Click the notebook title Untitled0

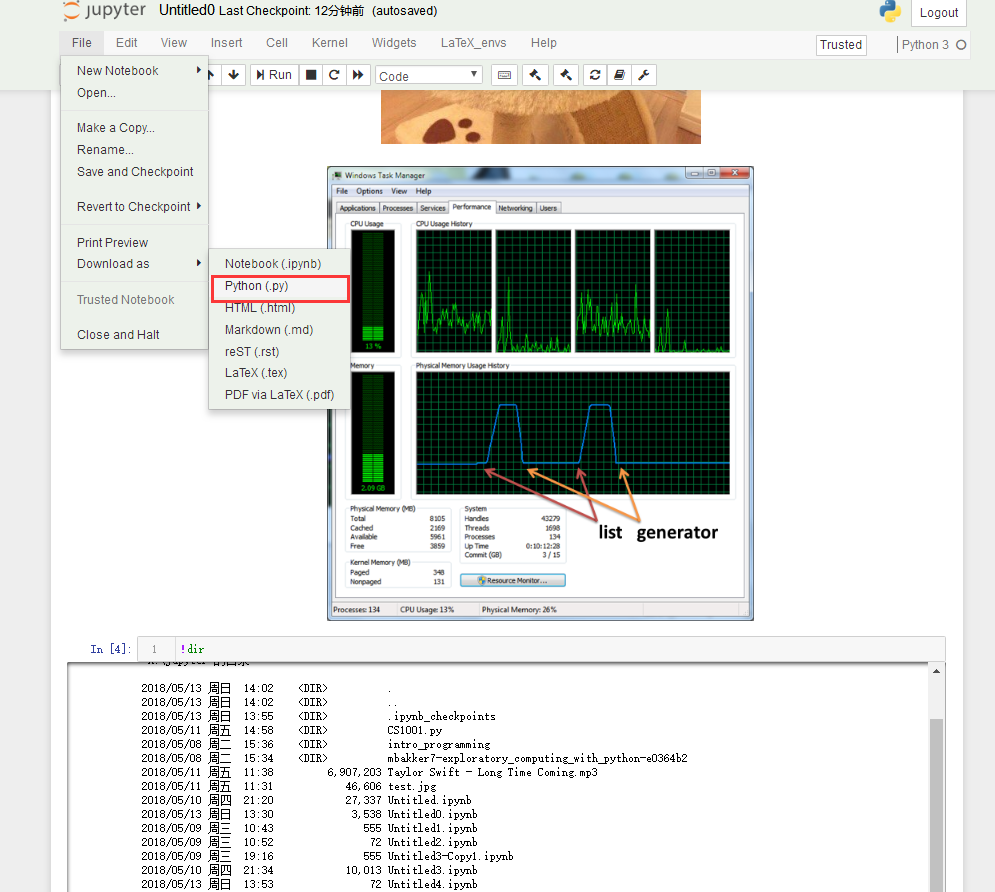[187, 10]
